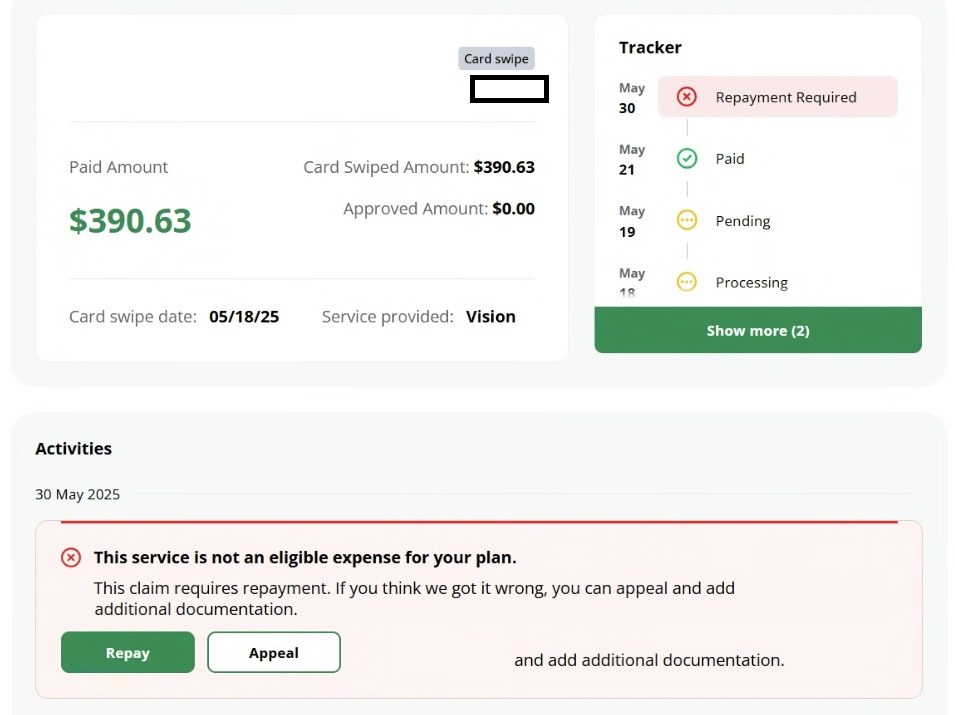Image resolution: width=955 pixels, height=715 pixels.
Task: Click the red error icon in the Activities alert
Action: [x=71, y=558]
